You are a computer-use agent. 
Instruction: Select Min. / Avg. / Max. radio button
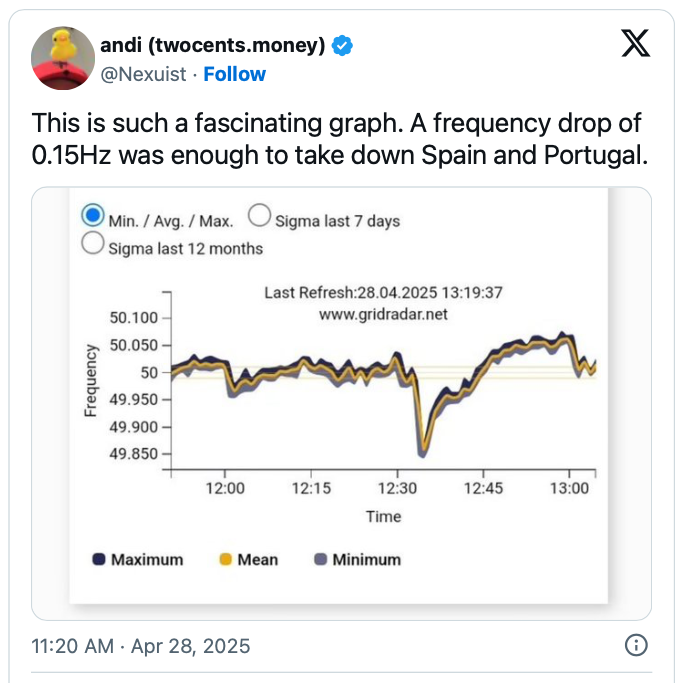point(94,216)
